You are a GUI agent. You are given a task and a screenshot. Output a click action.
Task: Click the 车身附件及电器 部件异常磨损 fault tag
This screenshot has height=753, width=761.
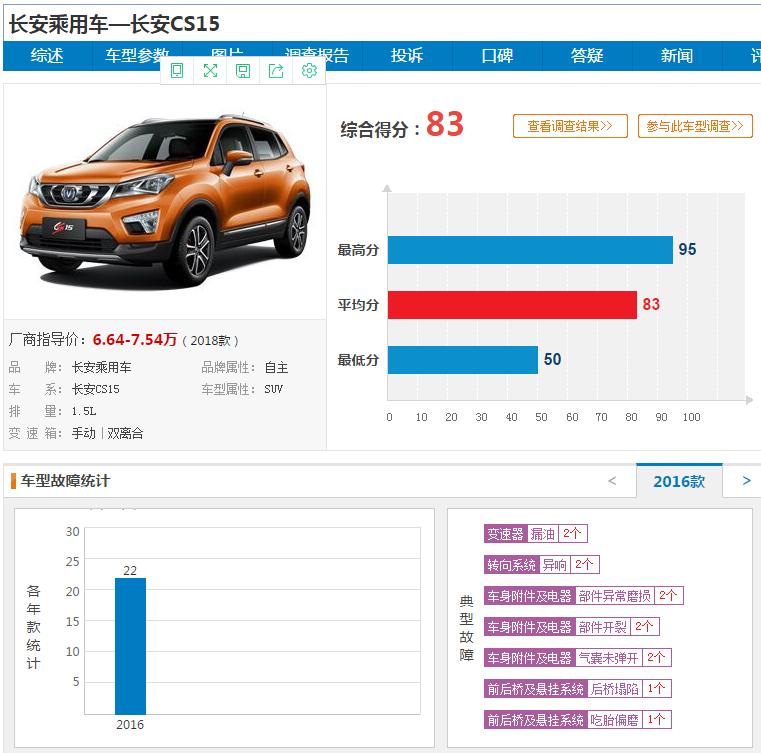tap(583, 596)
